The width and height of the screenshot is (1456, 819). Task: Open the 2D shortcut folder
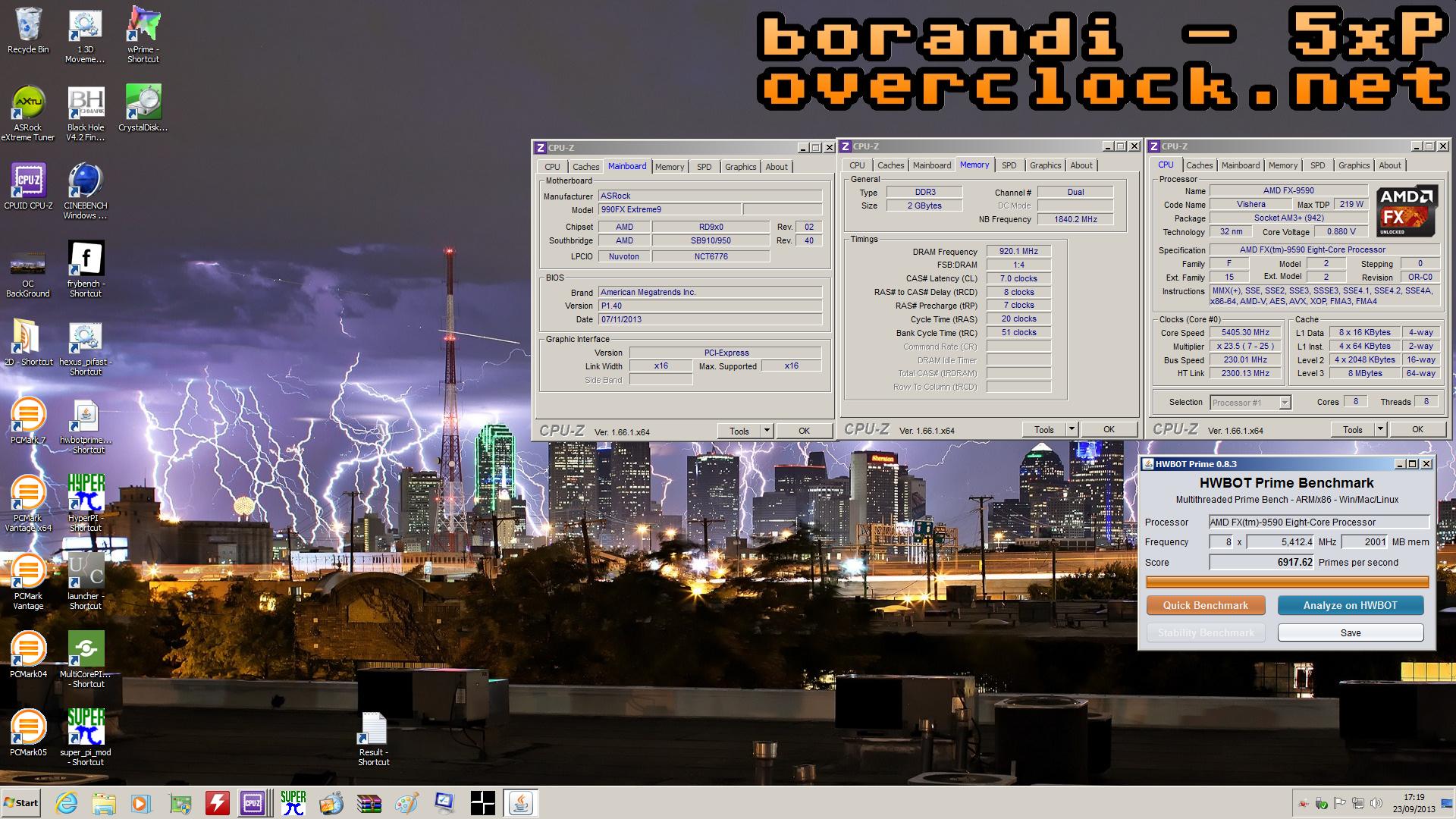pyautogui.click(x=28, y=343)
